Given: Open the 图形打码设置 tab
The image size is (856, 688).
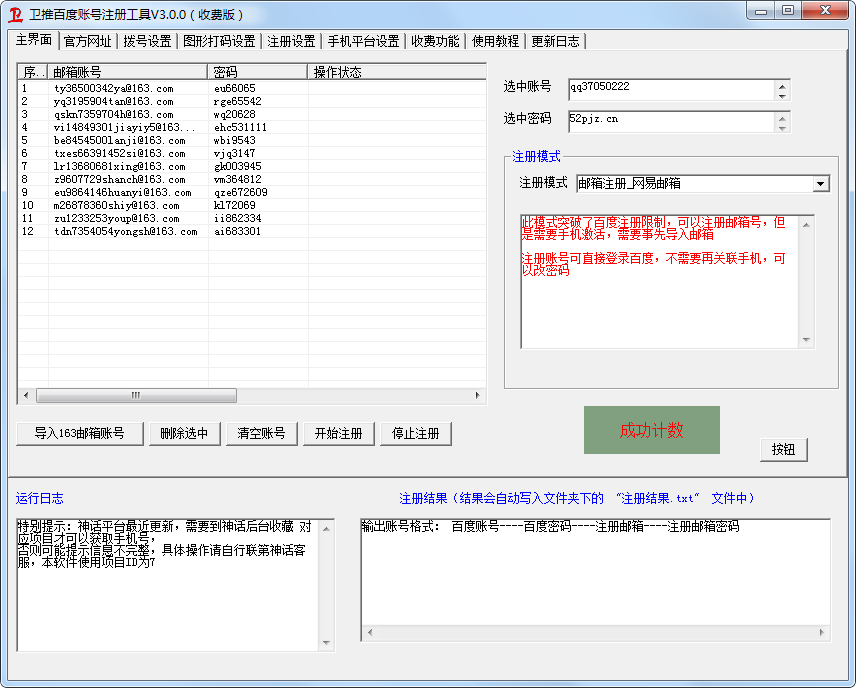Looking at the screenshot, I should pos(219,41).
